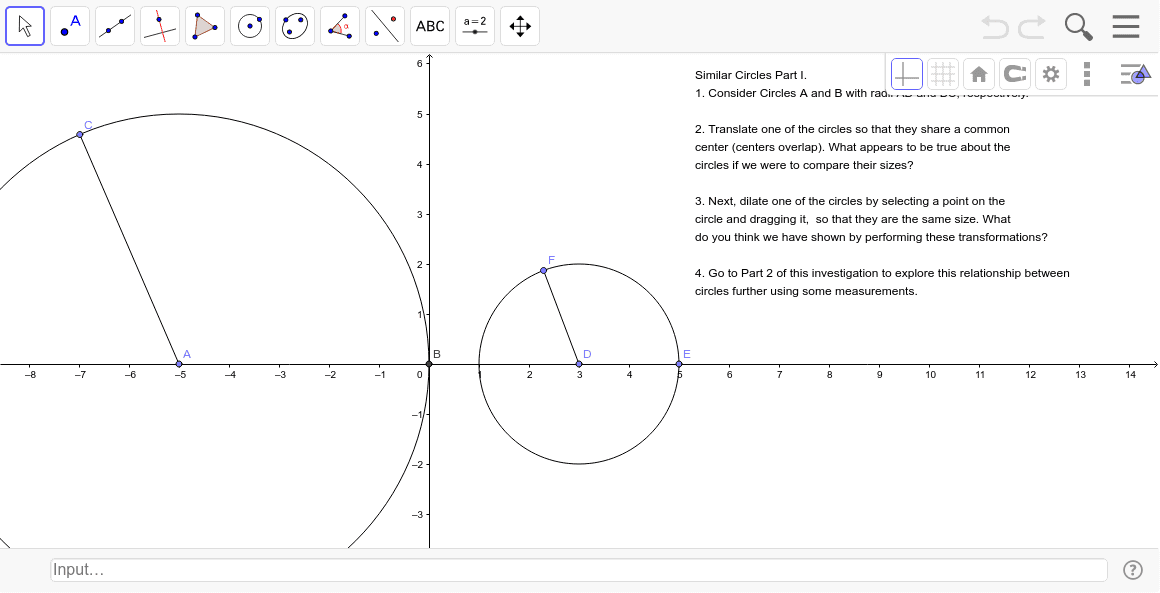
Task: Open the search magnifier to browse materials
Action: tap(1078, 27)
